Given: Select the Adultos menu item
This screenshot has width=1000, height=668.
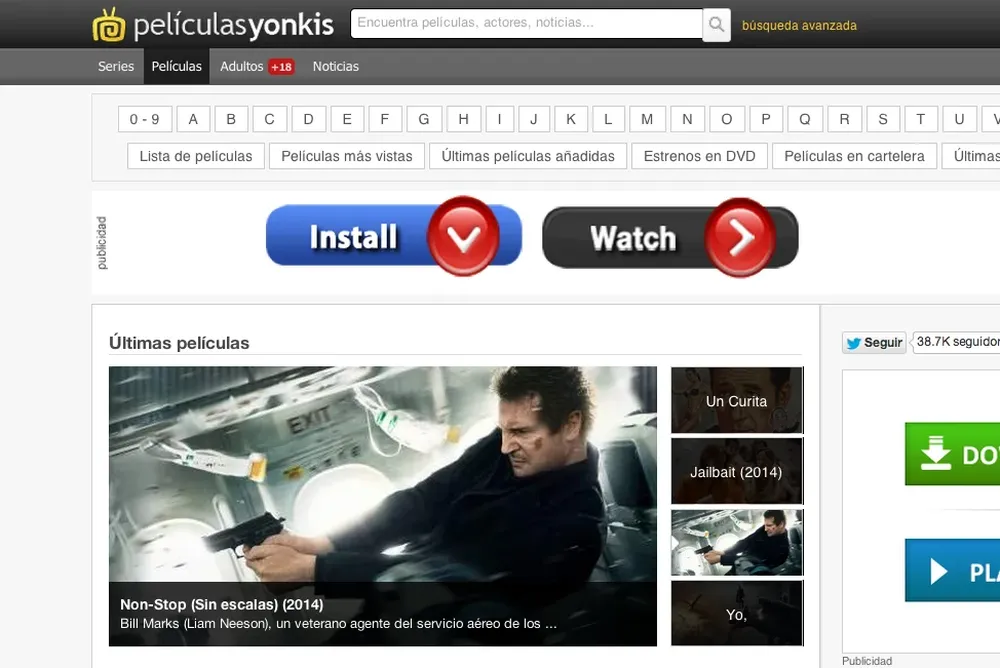Looking at the screenshot, I should (242, 67).
